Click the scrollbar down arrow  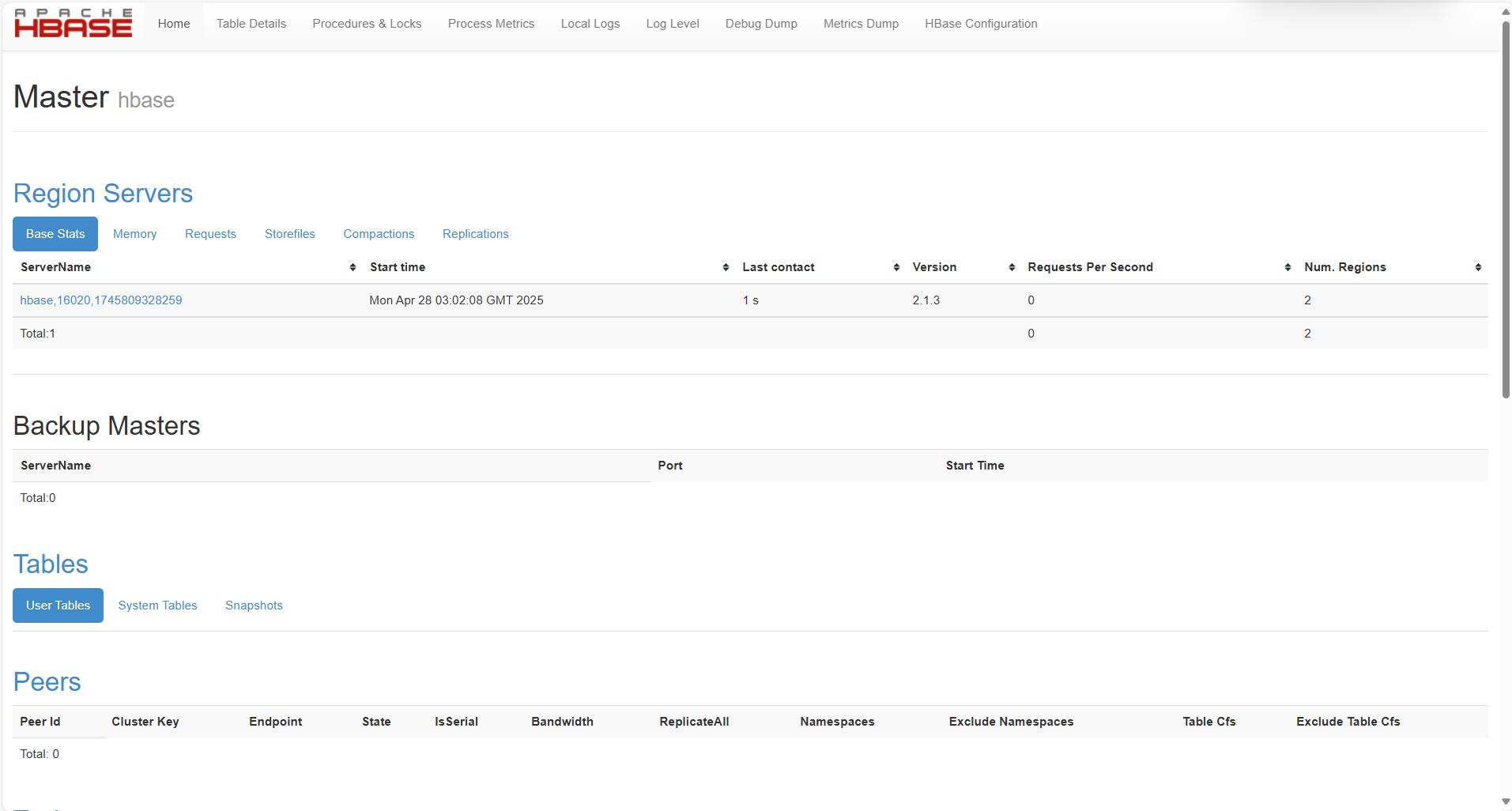click(1506, 802)
